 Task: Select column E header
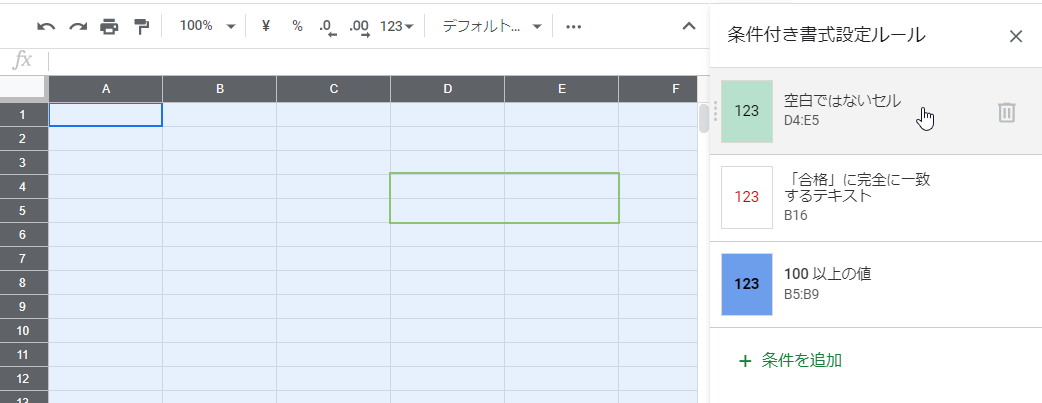(x=562, y=89)
